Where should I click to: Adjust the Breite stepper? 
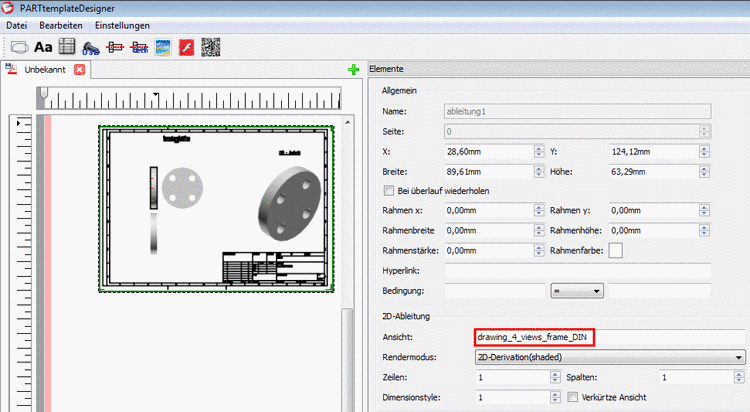(x=539, y=172)
